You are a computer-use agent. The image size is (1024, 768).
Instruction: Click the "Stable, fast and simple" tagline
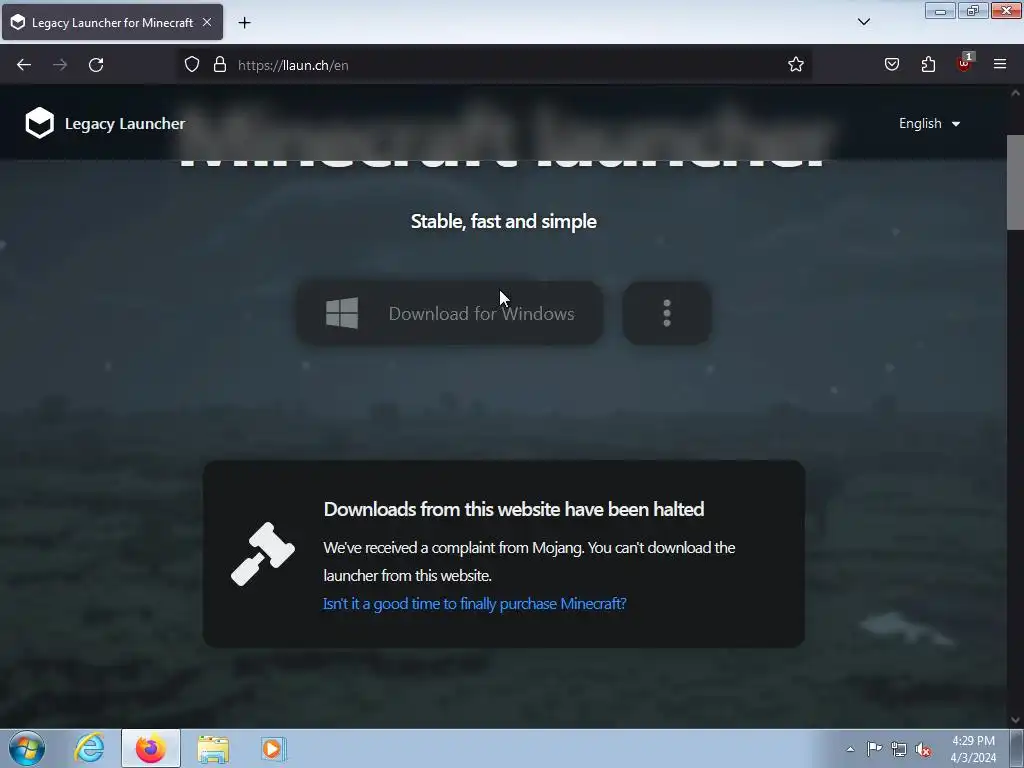click(x=504, y=221)
